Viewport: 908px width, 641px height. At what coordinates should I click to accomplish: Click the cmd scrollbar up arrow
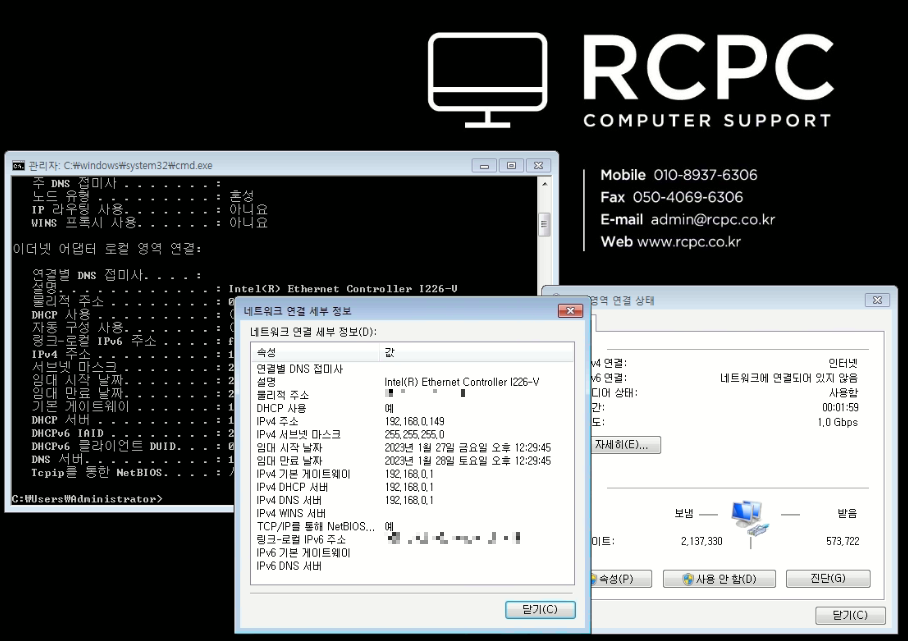(544, 184)
